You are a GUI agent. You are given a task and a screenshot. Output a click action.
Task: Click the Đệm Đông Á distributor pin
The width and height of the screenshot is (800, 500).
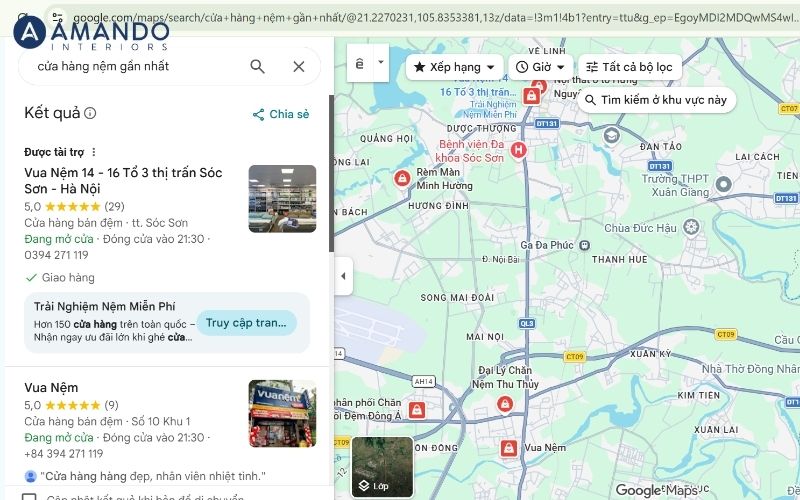coord(417,410)
